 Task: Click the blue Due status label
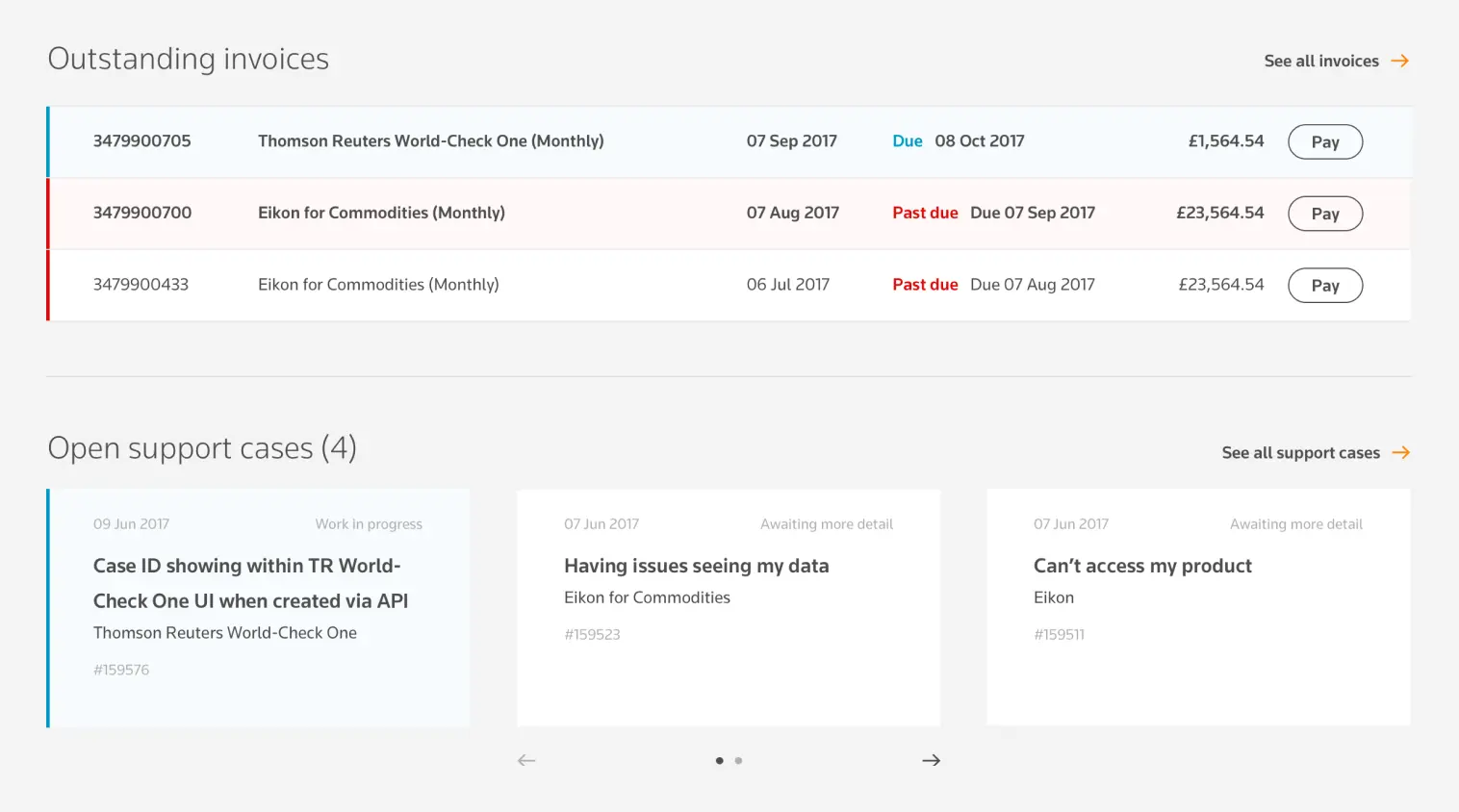[908, 140]
